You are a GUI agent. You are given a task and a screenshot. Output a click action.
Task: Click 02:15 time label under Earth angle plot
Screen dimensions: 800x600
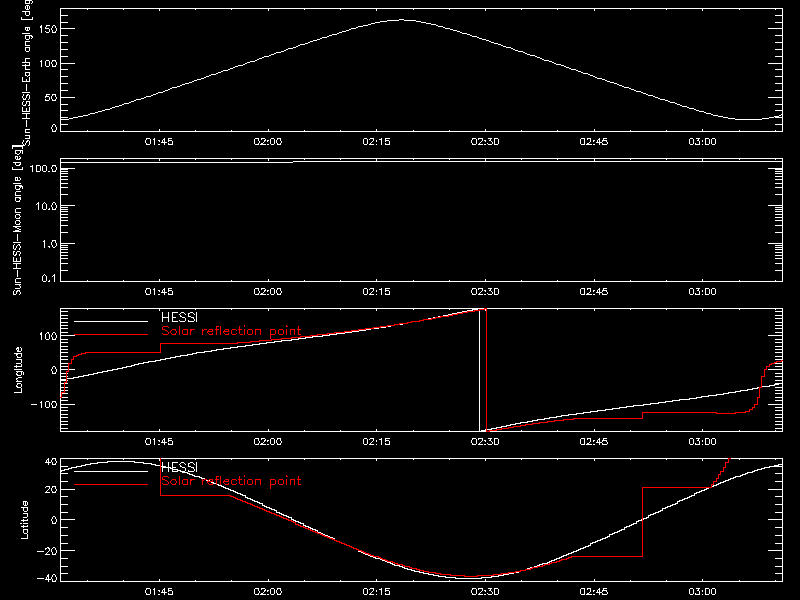pos(377,141)
